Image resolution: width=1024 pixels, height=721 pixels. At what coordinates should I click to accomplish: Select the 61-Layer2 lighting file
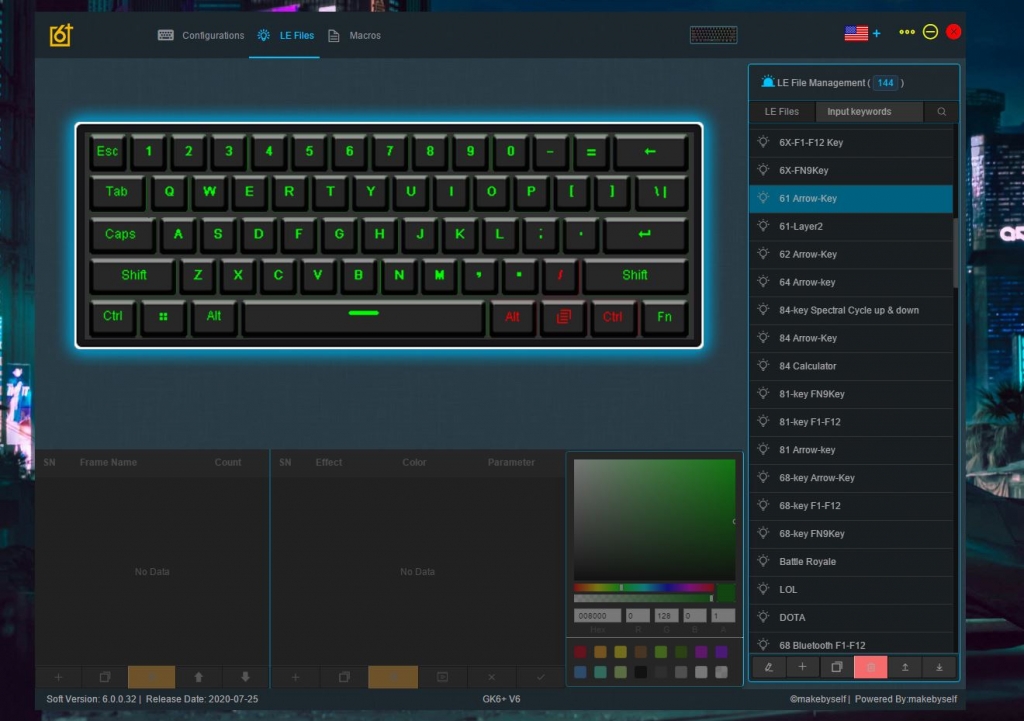click(x=801, y=226)
